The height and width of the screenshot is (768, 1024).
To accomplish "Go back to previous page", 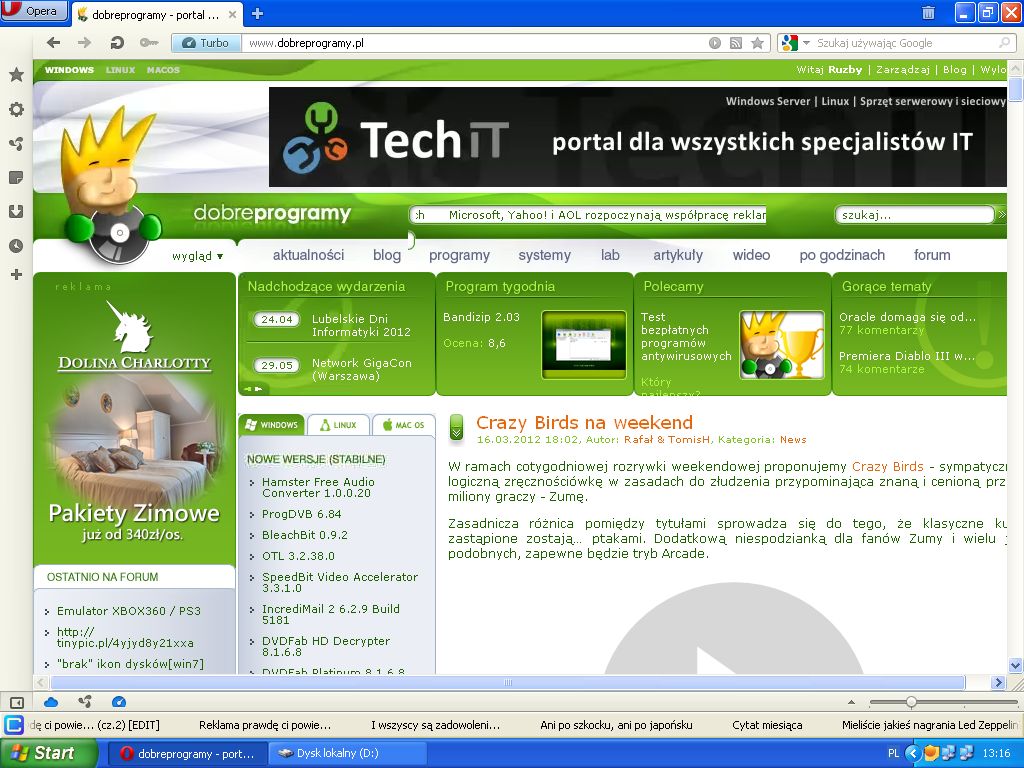I will pyautogui.click(x=54, y=43).
